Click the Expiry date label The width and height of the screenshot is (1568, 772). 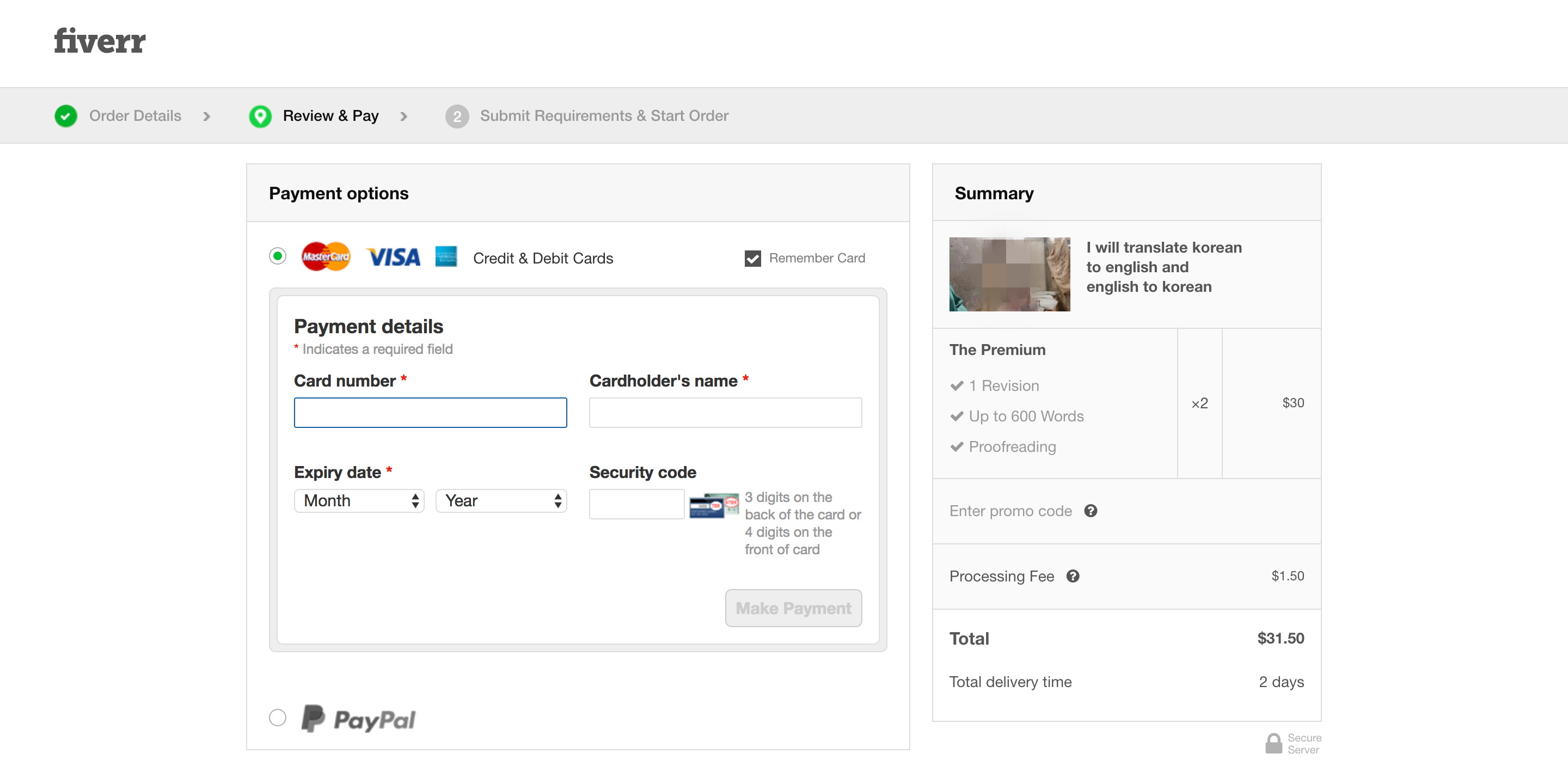pyautogui.click(x=337, y=472)
